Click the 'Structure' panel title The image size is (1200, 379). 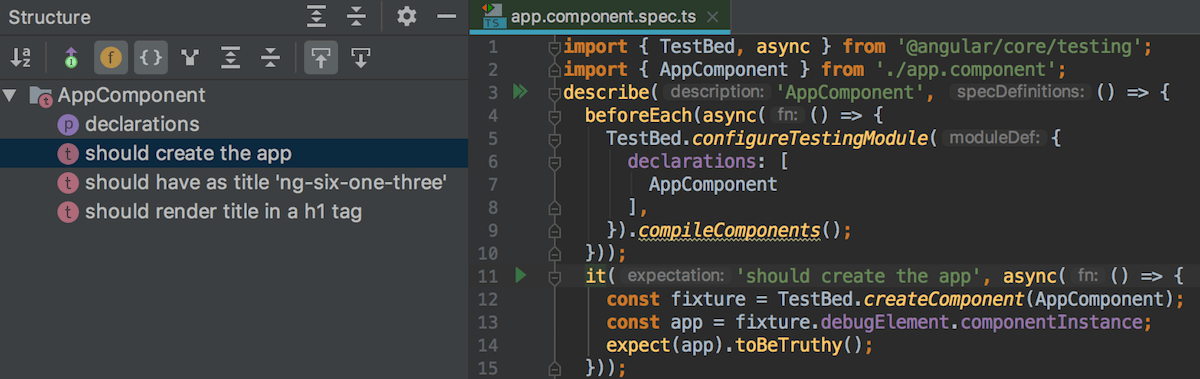tap(49, 17)
